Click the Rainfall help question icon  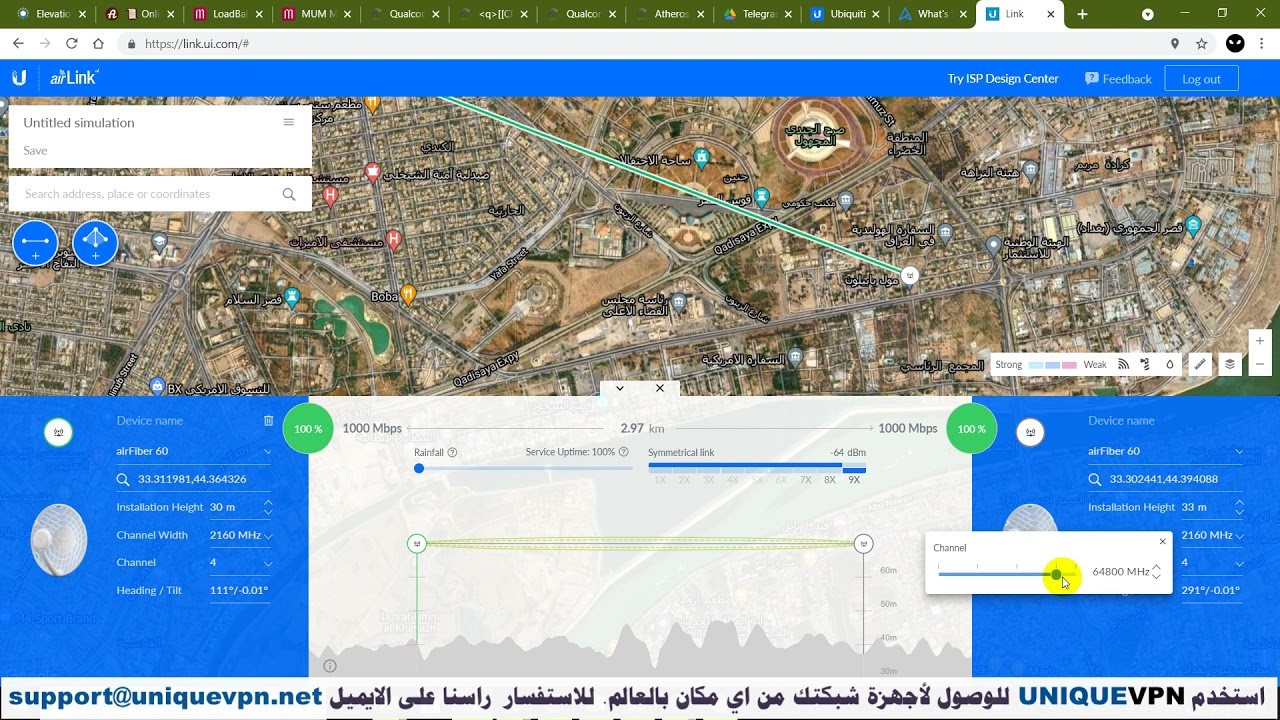tap(452, 453)
